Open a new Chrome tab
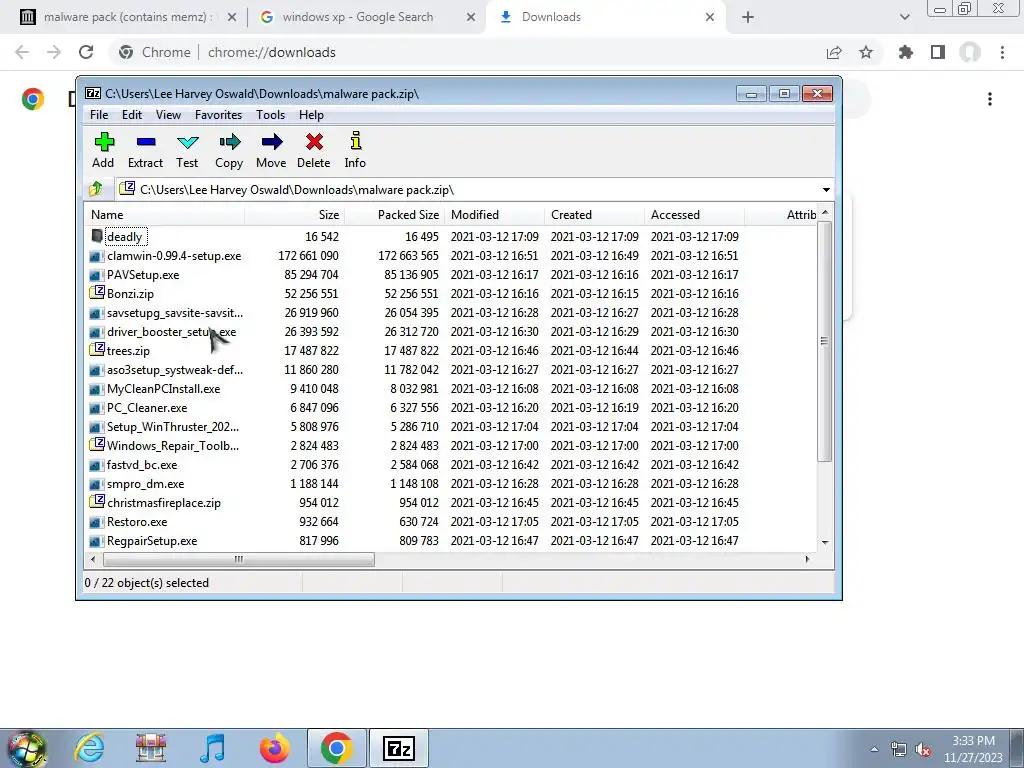The image size is (1024, 768). tap(748, 17)
